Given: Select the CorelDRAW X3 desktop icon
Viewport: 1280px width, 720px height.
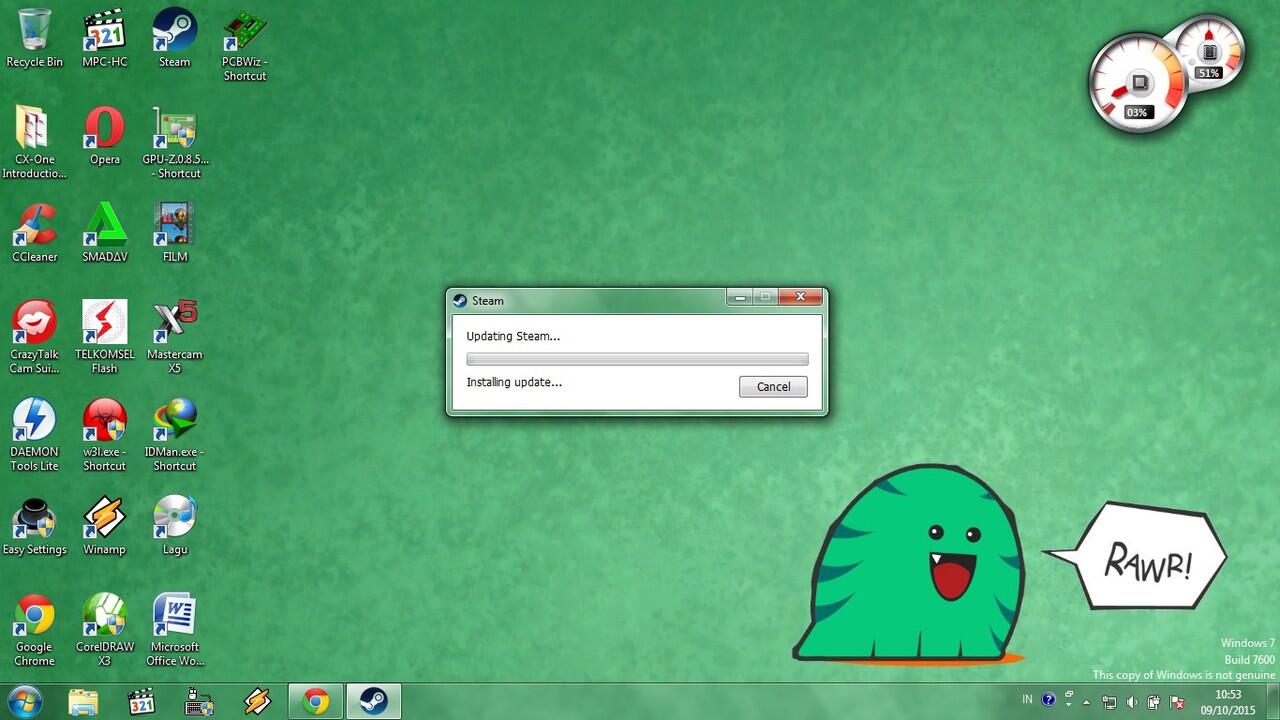Looking at the screenshot, I should [x=105, y=630].
